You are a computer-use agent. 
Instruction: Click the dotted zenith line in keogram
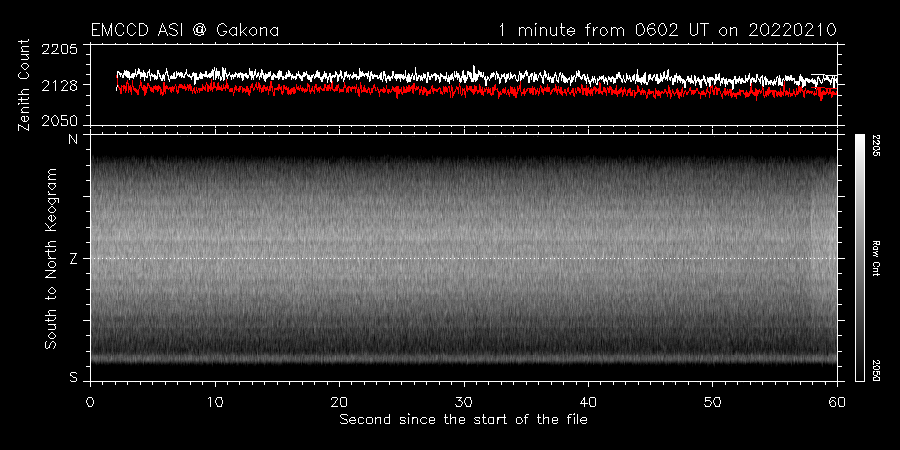coord(464,258)
